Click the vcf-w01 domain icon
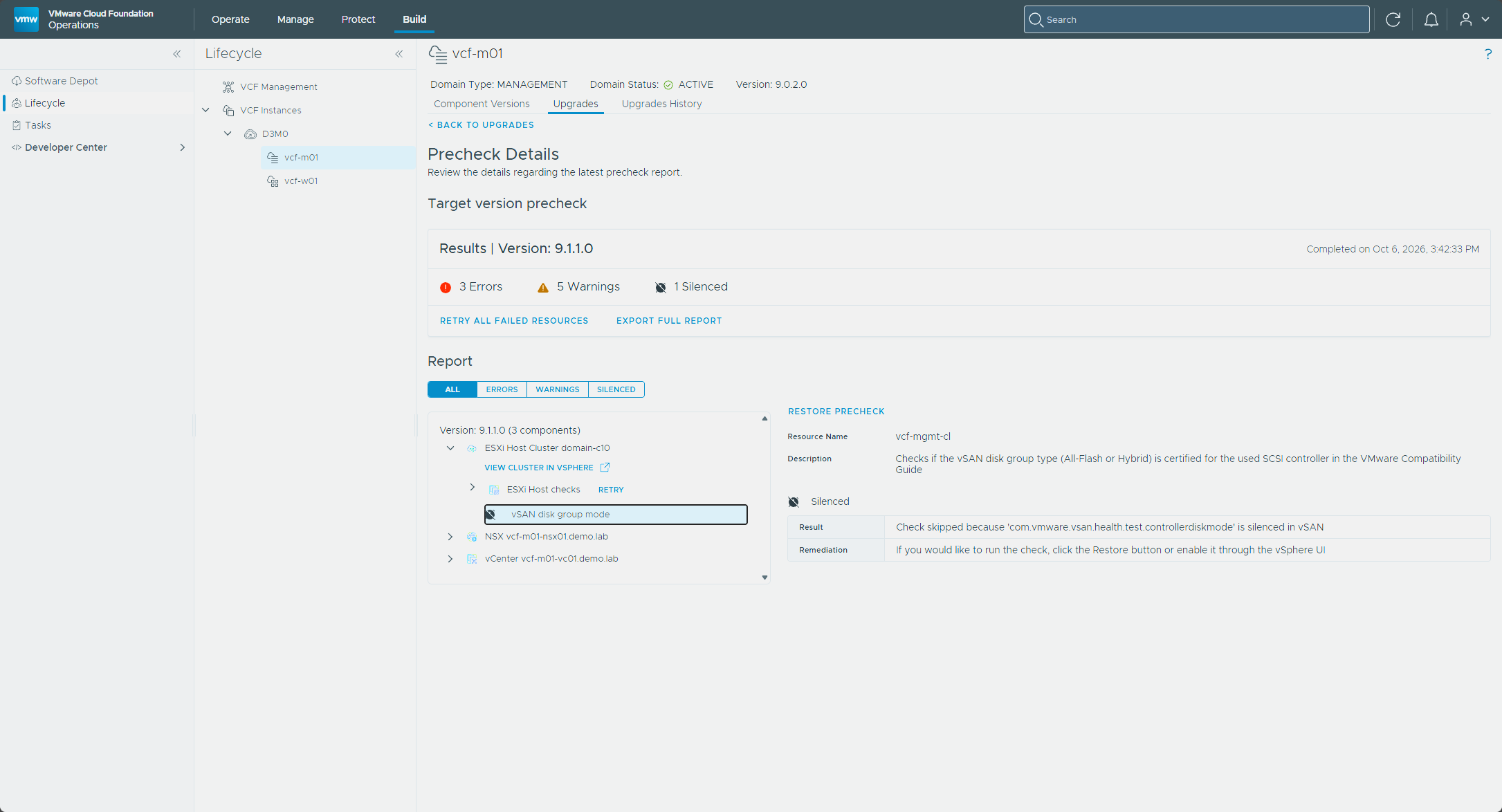 (x=273, y=181)
